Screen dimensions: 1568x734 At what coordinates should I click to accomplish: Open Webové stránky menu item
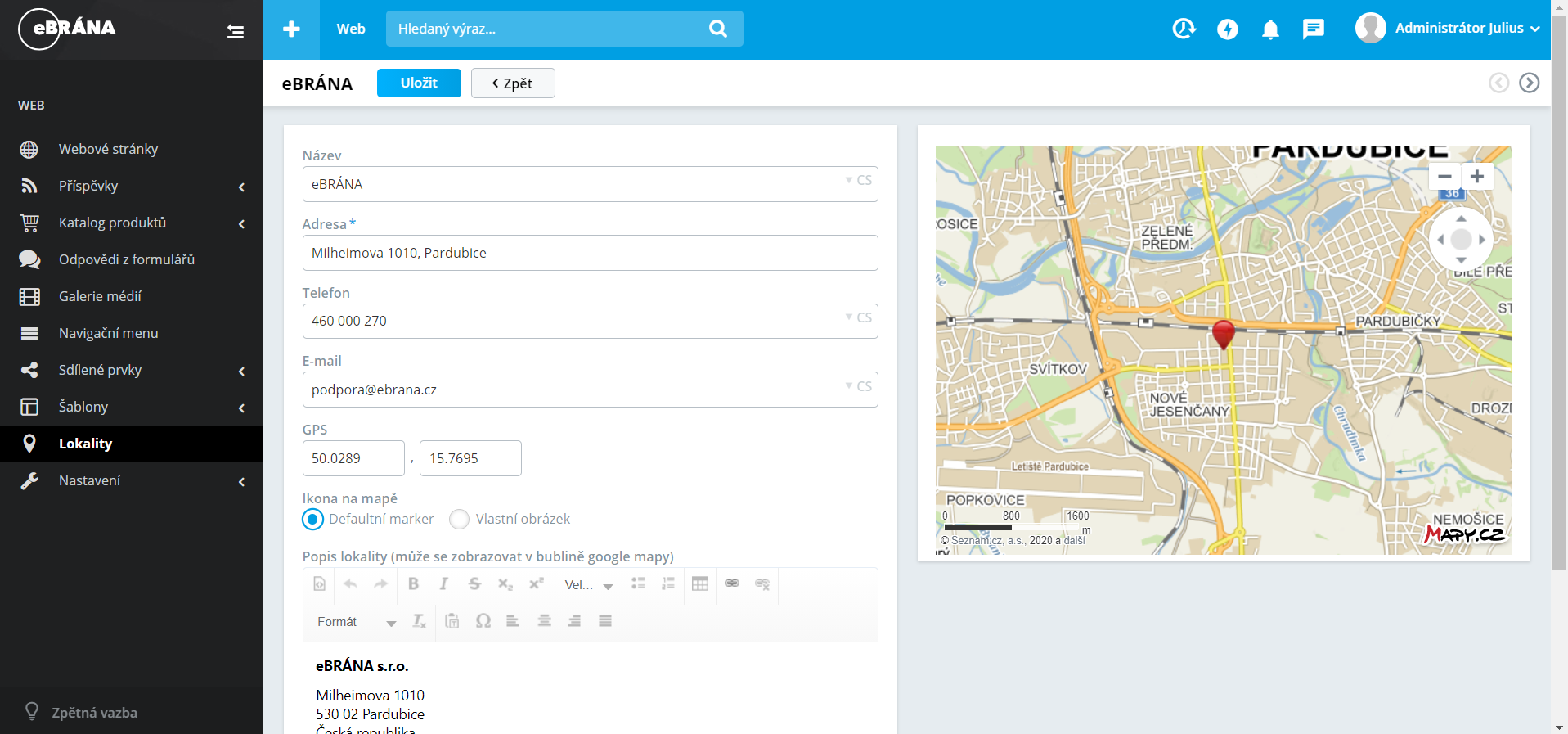tap(132, 149)
